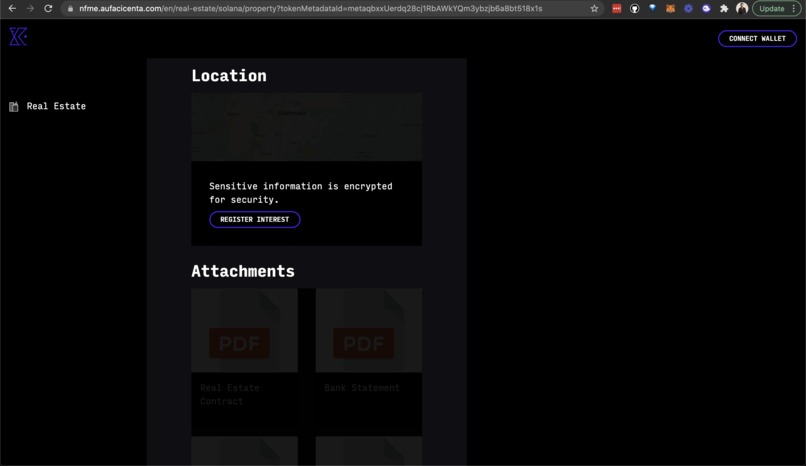Image resolution: width=806 pixels, height=466 pixels.
Task: Open the GitHub-style extension icon
Action: coord(634,8)
